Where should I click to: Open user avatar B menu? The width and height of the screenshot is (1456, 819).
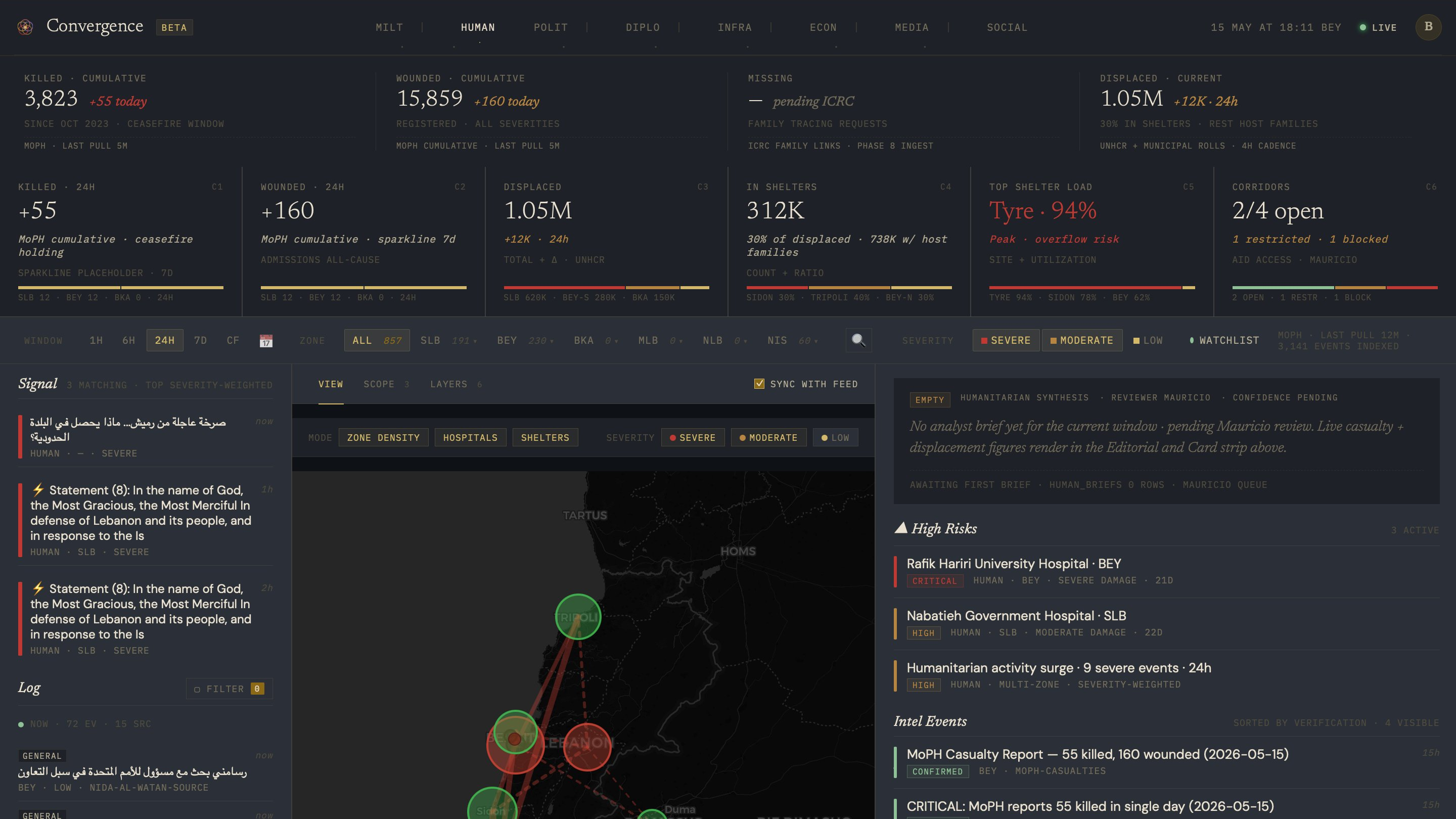click(x=1428, y=27)
